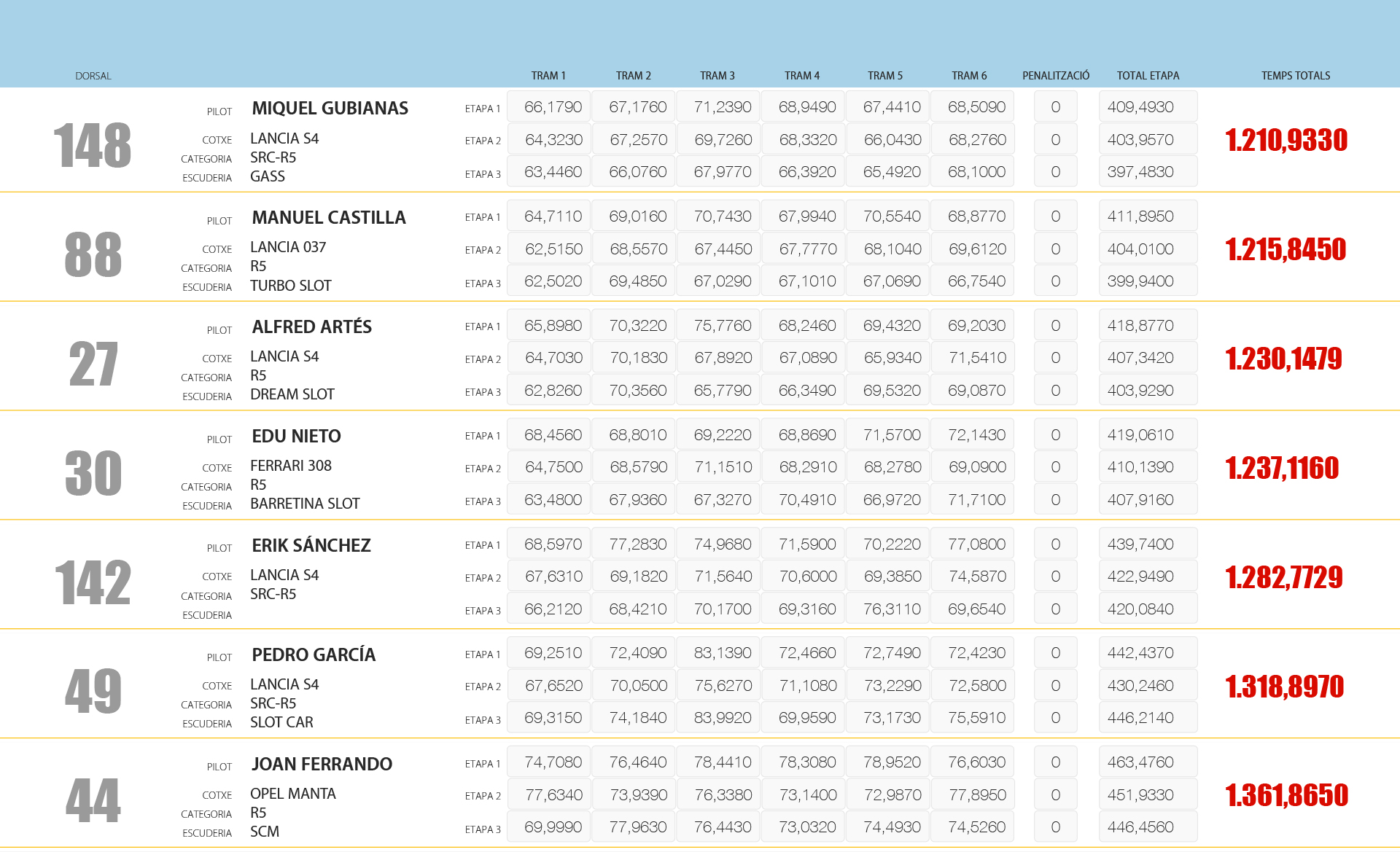
Task: Click the OPEL MANTA car label
Action: 292,794
